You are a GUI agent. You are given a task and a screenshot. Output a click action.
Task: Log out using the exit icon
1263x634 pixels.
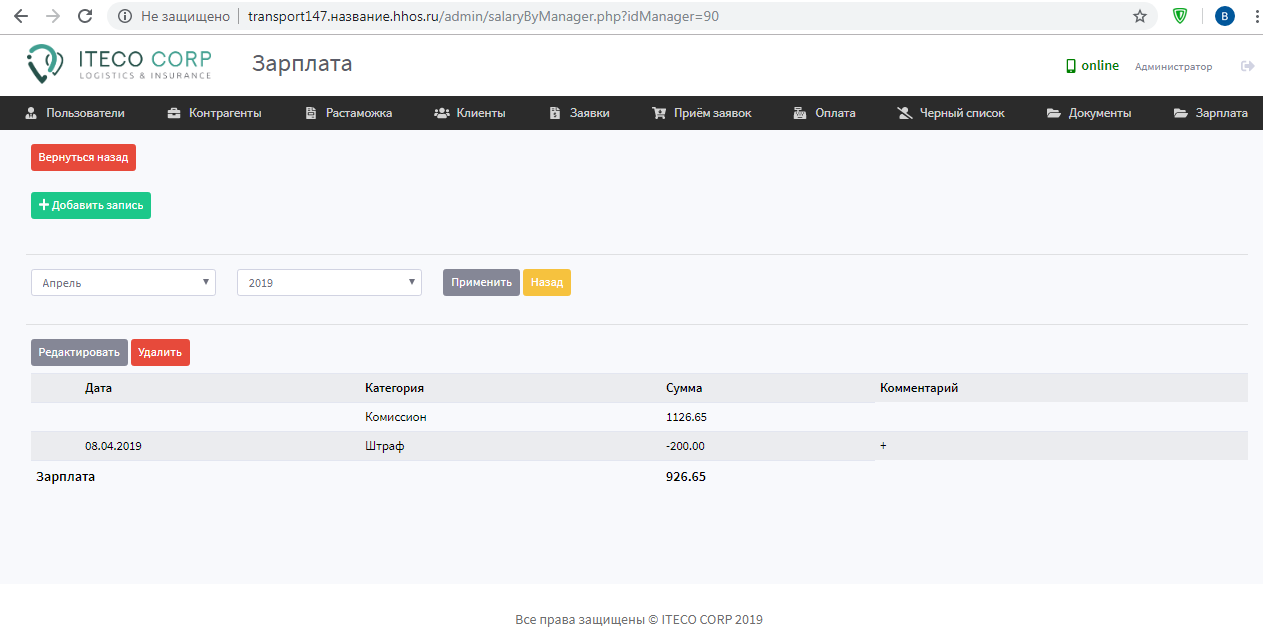pos(1247,66)
